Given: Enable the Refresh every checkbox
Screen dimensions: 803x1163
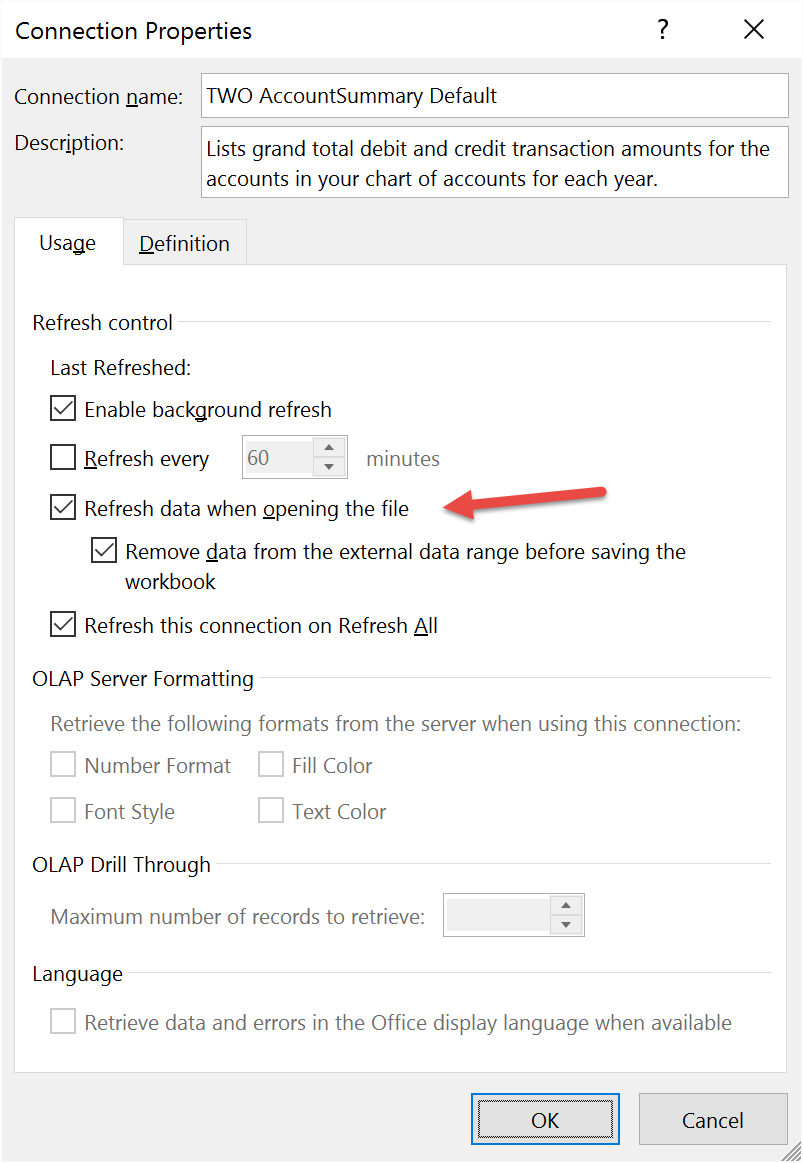Looking at the screenshot, I should (63, 458).
